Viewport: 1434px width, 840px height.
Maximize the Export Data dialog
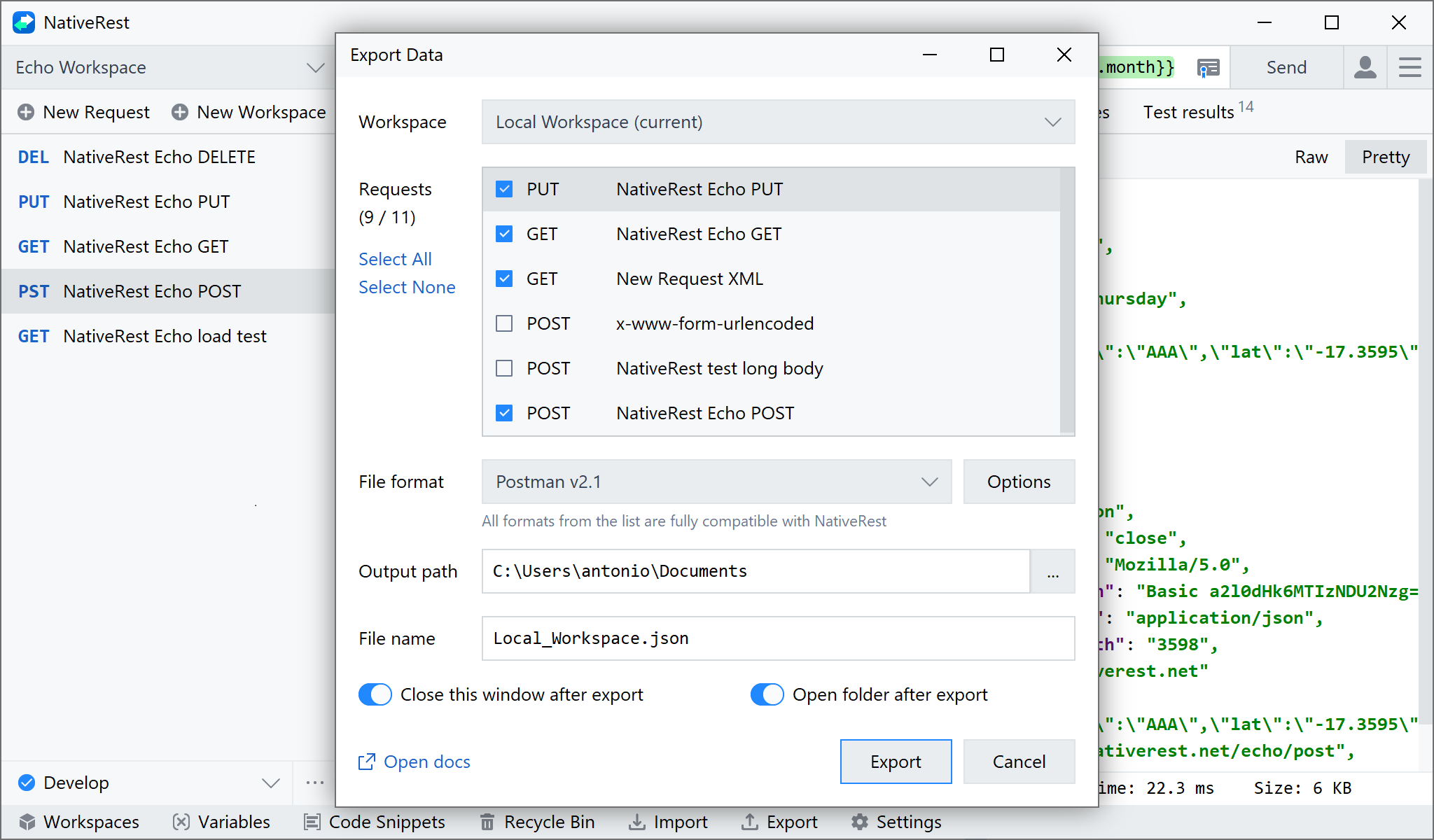coord(997,55)
